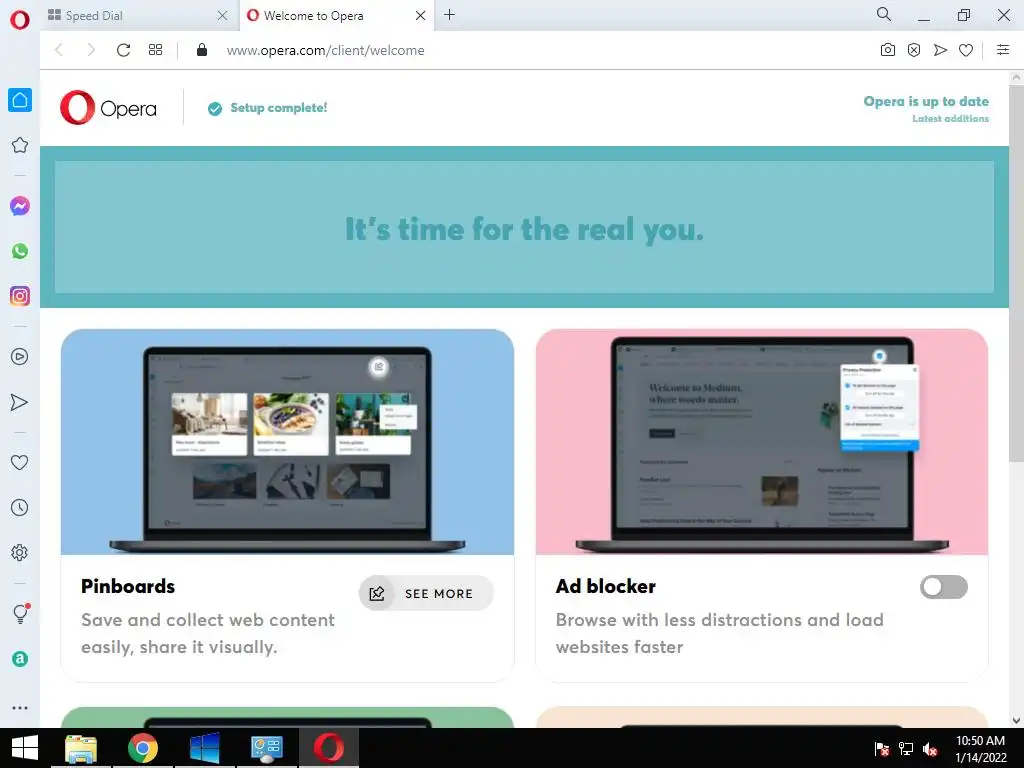
Task: Click SEE MORE on Pinboards card
Action: pyautogui.click(x=426, y=593)
